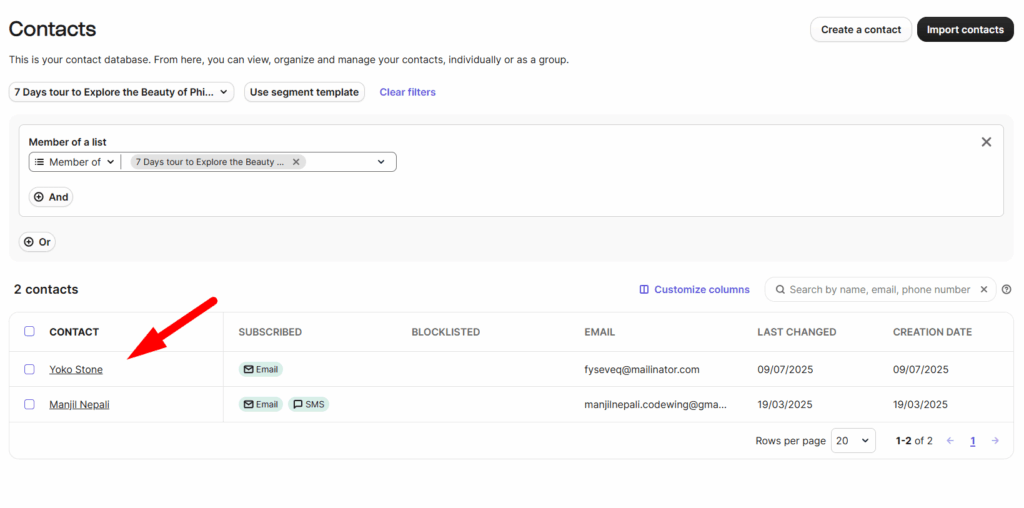This screenshot has height=508, width=1024.
Task: Change Rows per page dropdown
Action: [x=853, y=441]
